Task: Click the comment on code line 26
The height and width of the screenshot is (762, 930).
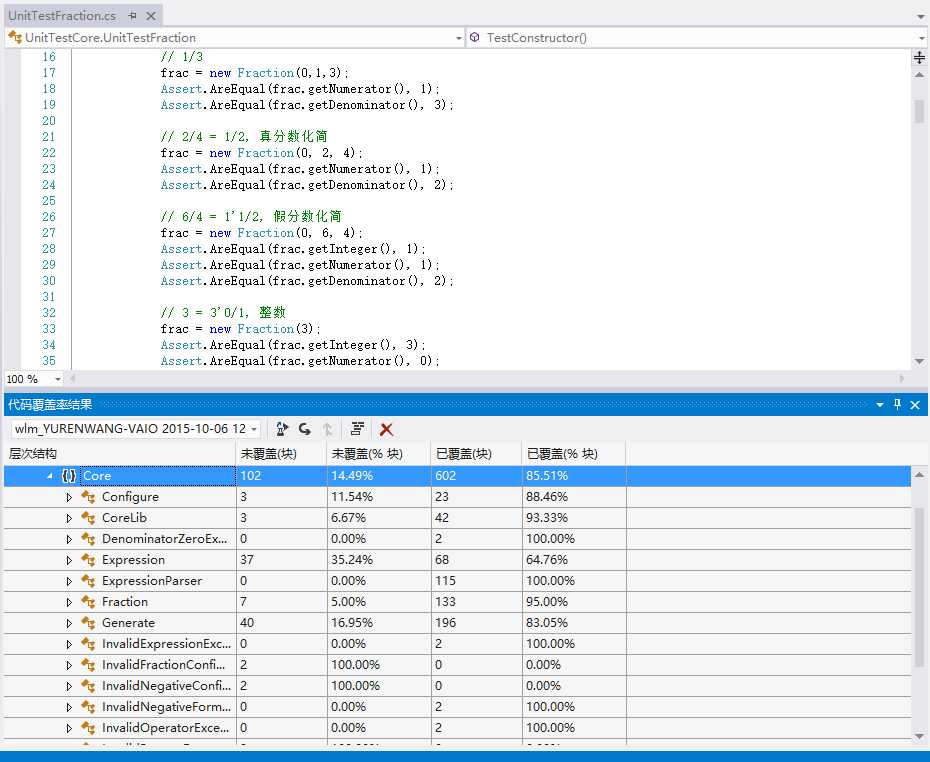Action: tap(251, 216)
